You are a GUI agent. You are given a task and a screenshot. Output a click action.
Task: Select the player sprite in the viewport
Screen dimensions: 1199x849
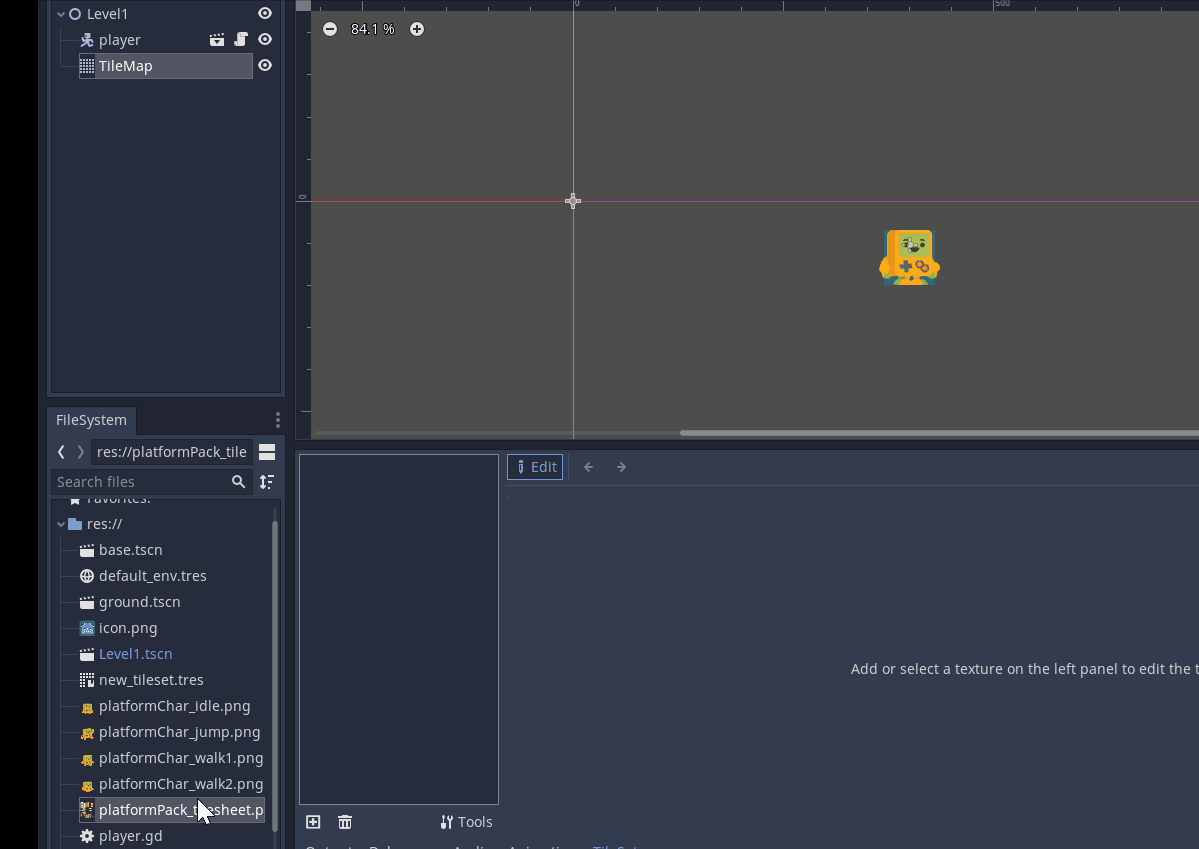(x=909, y=257)
